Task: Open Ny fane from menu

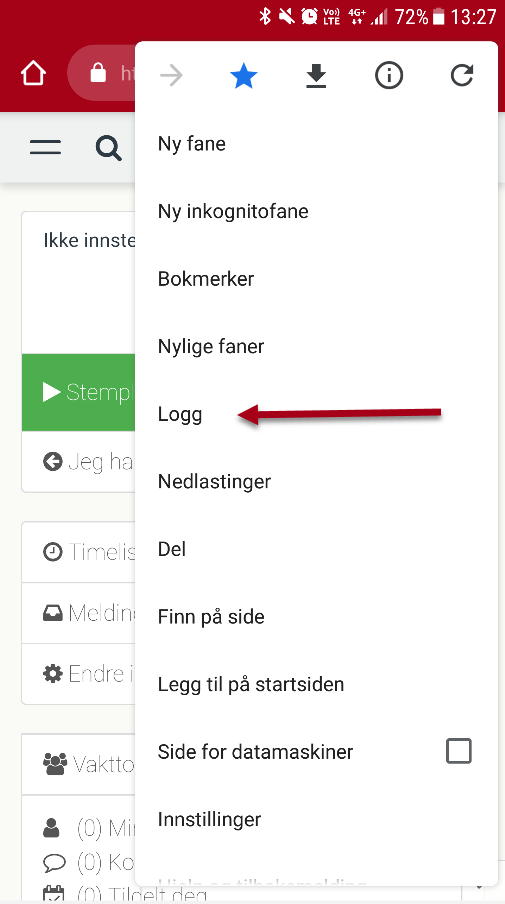Action: click(316, 144)
